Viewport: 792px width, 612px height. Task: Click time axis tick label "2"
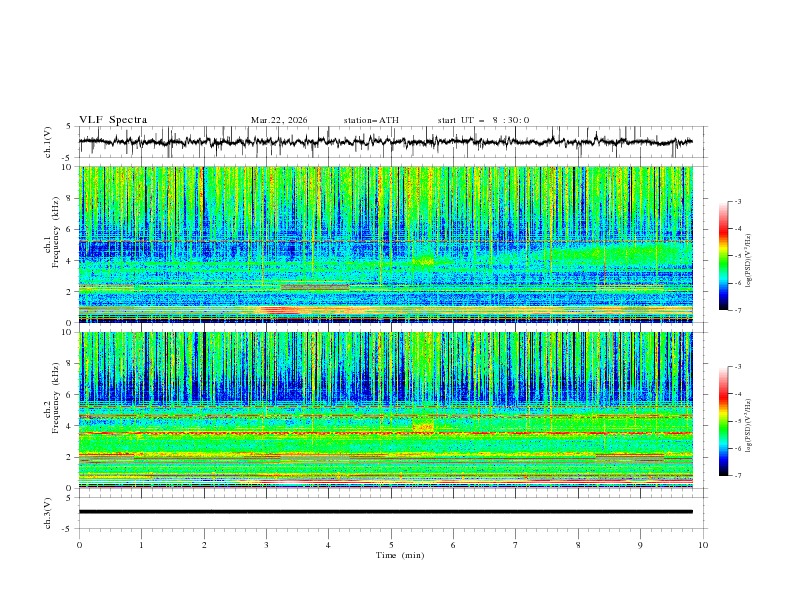click(x=204, y=545)
